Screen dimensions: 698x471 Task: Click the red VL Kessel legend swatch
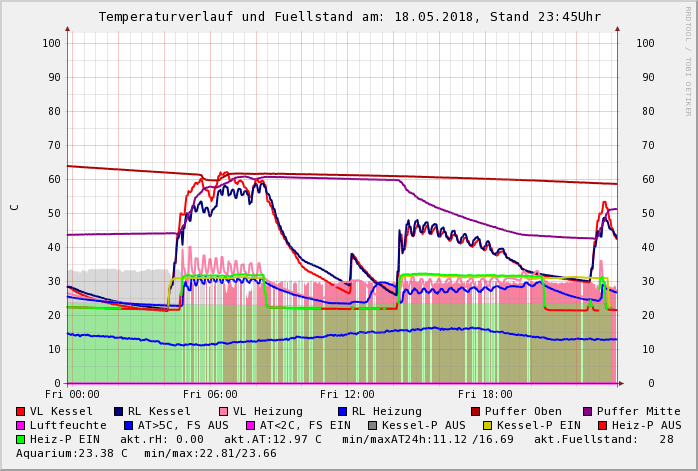pos(21,411)
